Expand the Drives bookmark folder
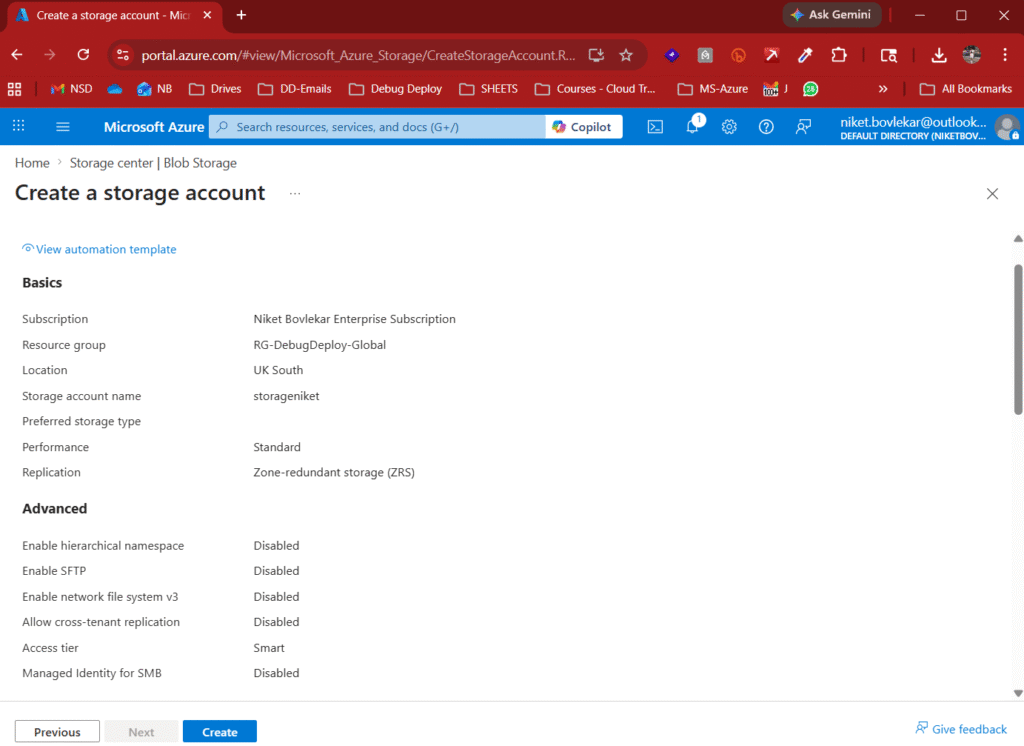This screenshot has width=1024, height=746. click(215, 89)
